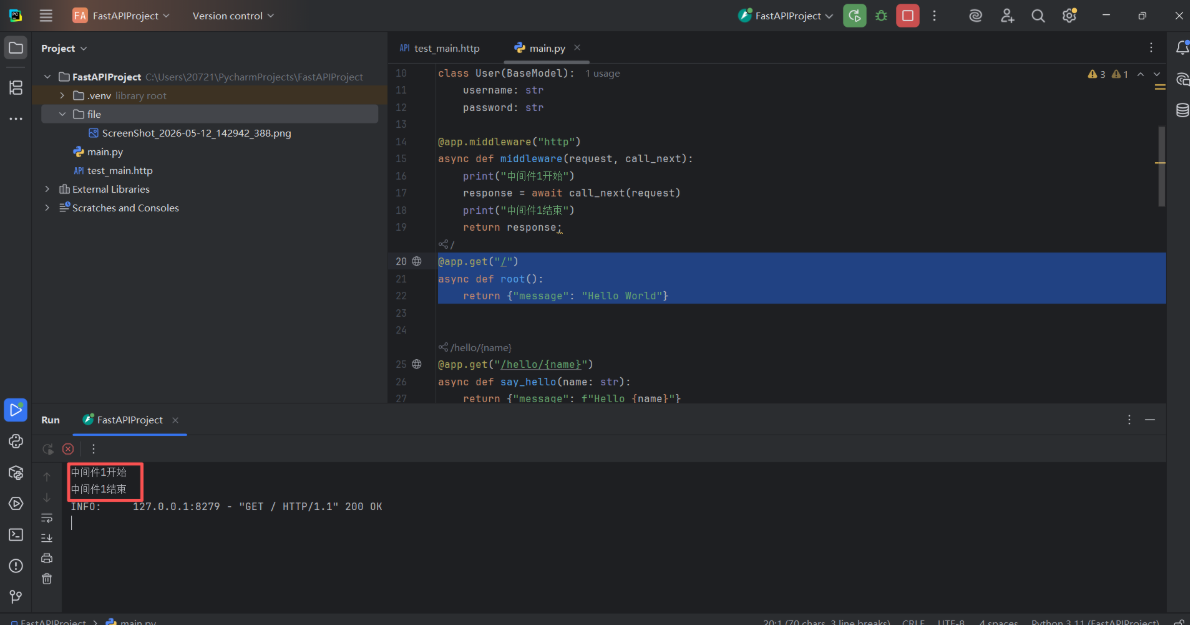Click UTF-8 encoding in status bar
Image resolution: width=1190 pixels, height=625 pixels.
tap(951, 621)
